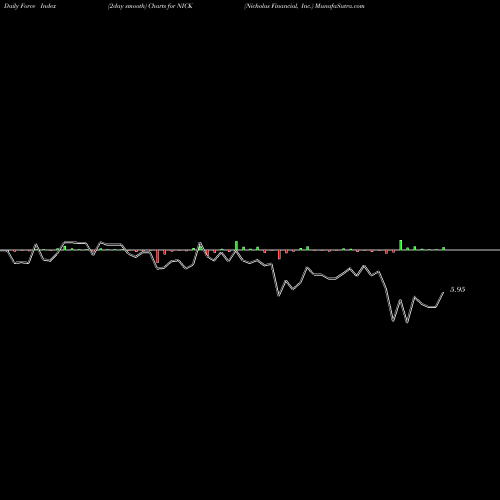The width and height of the screenshot is (500, 500).
Task: Click the '(Nicholas Financial, Inc.)' text
Action: 279,6
